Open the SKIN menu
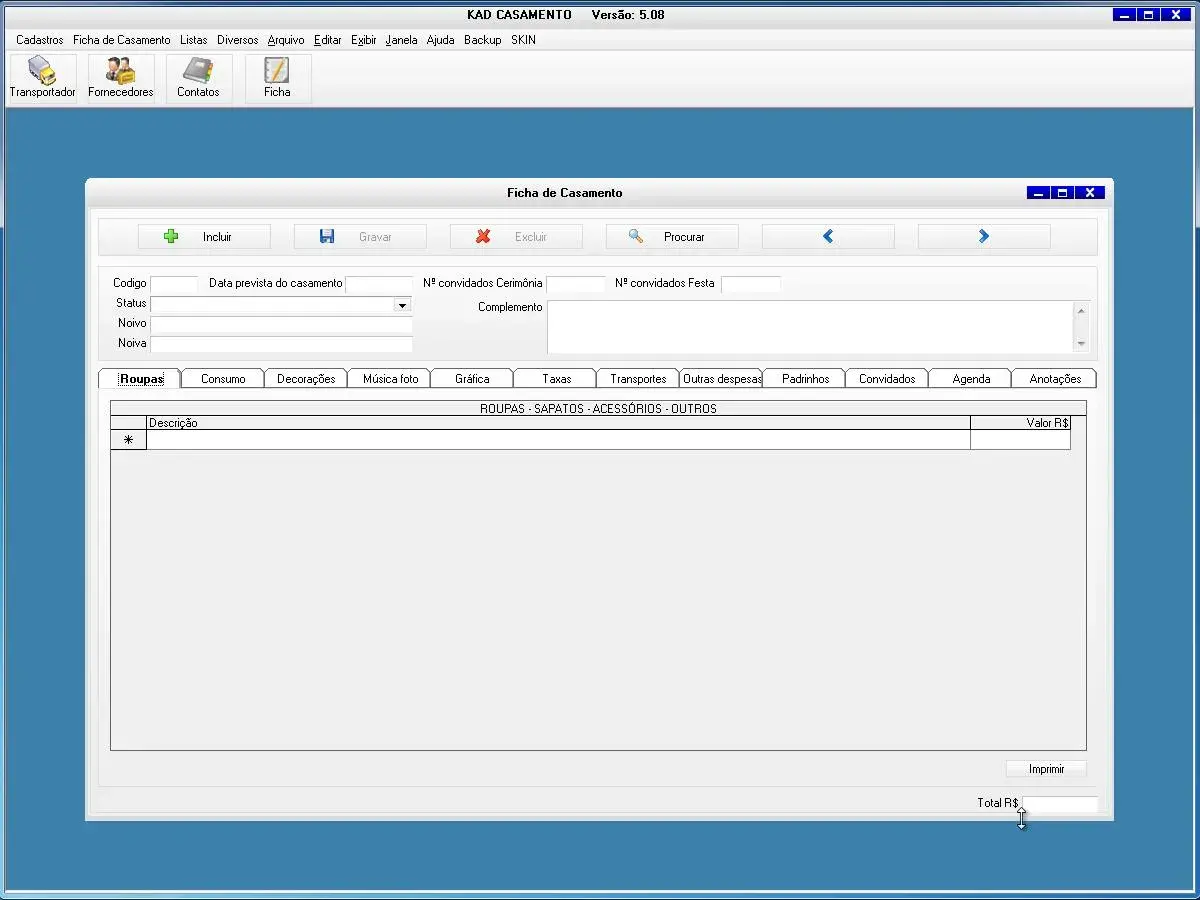 click(523, 40)
